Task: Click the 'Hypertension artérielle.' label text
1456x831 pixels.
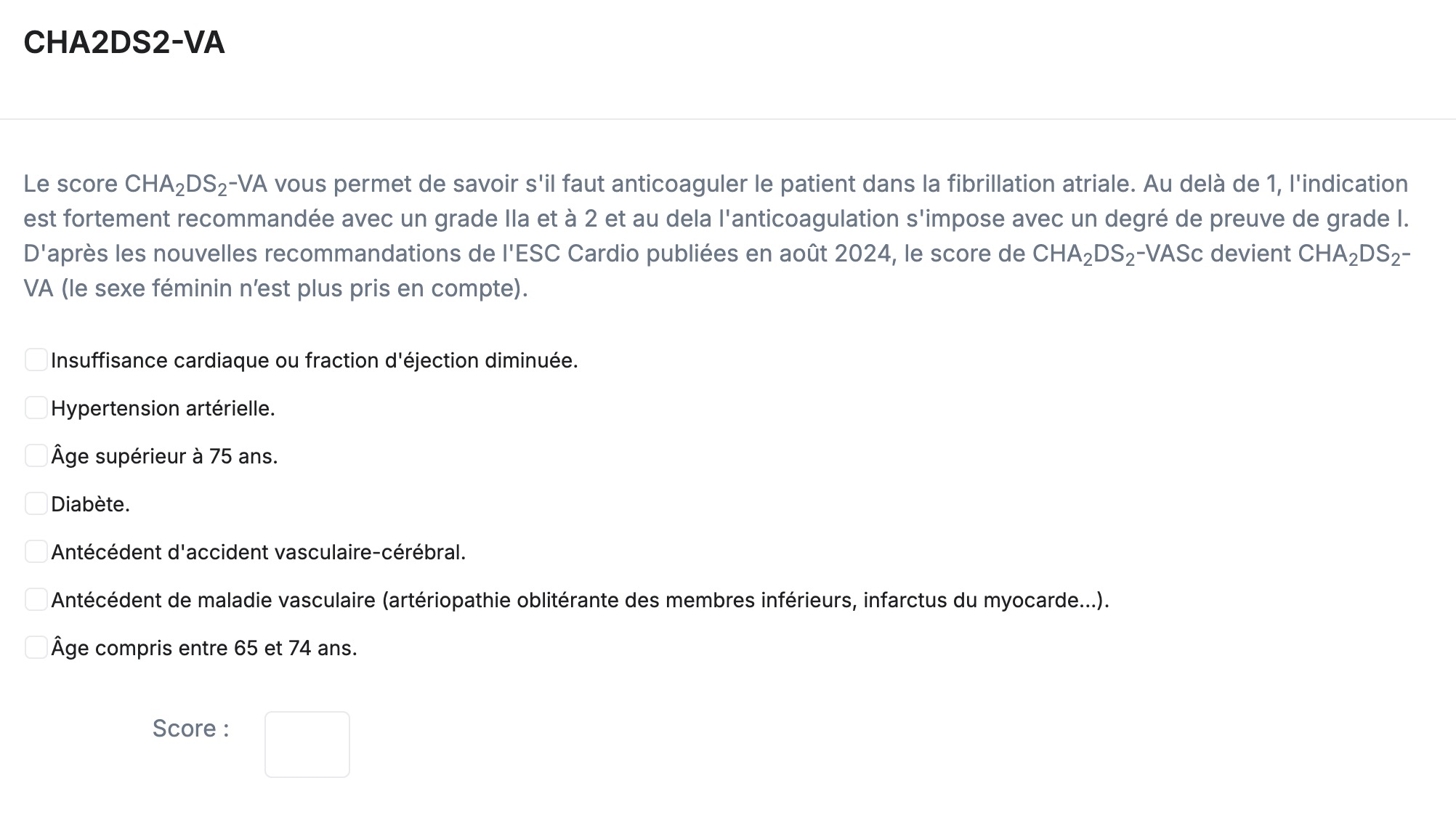Action: (x=163, y=409)
